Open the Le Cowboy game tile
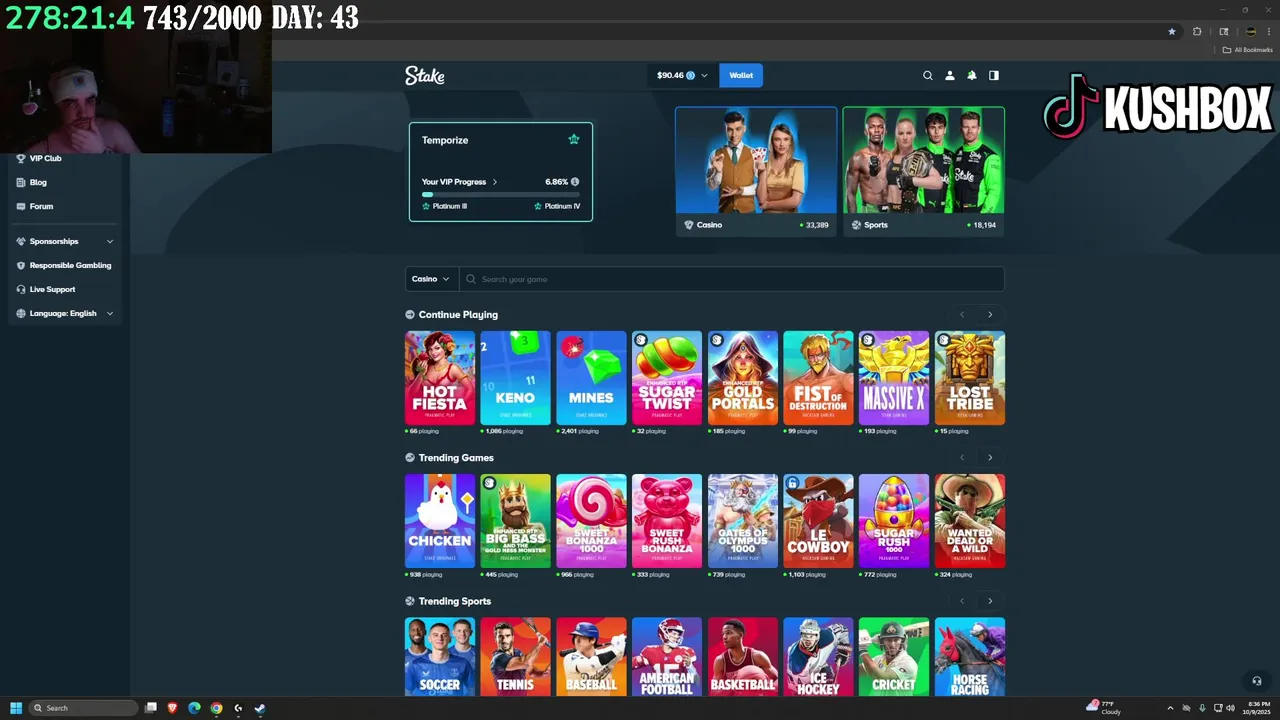This screenshot has width=1280, height=720. pyautogui.click(x=818, y=521)
